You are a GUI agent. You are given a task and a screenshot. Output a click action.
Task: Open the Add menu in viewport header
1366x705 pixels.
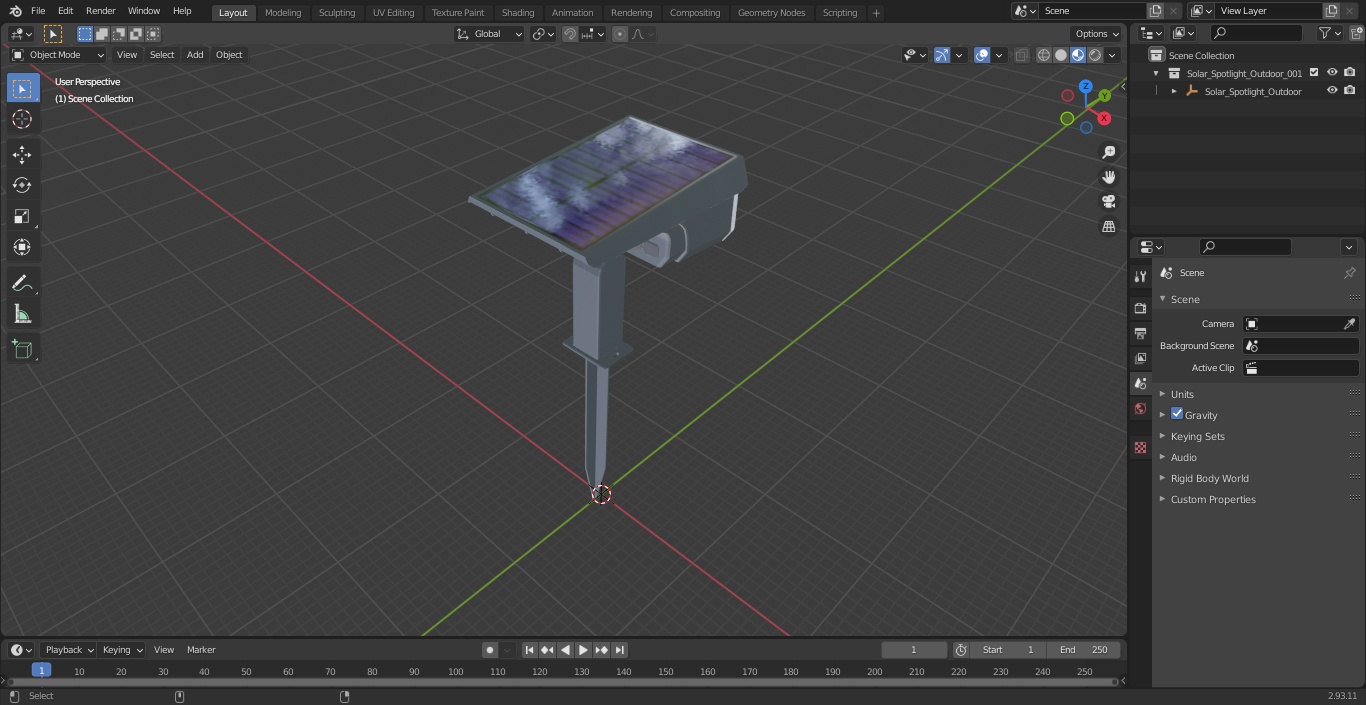pyautogui.click(x=195, y=55)
